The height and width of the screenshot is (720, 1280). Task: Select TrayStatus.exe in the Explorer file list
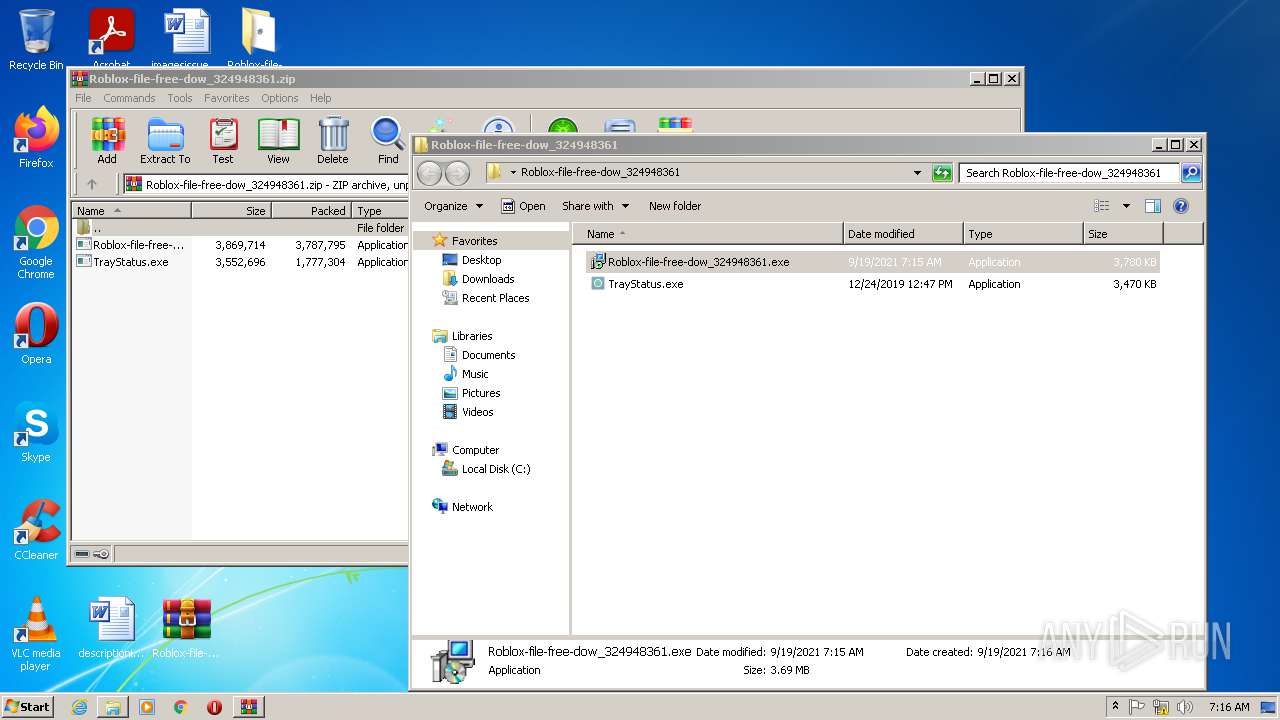click(645, 284)
